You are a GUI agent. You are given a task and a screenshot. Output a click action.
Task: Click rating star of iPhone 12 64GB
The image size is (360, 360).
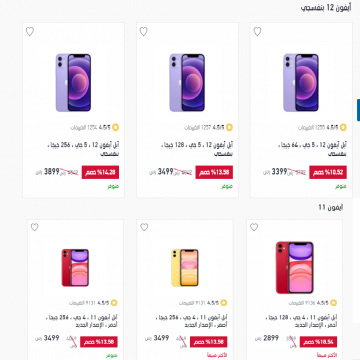343,127
